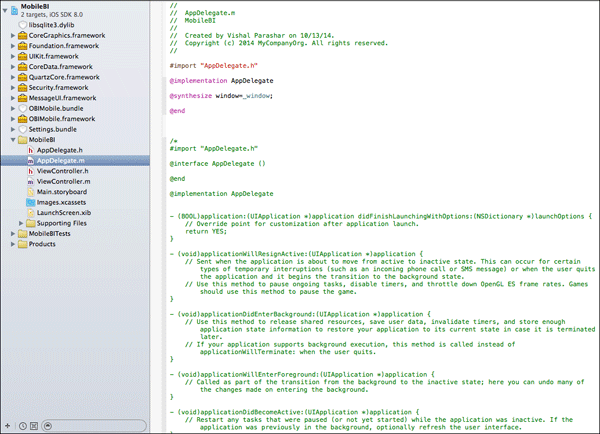Collapse the MobileBI folder group

[x=12, y=140]
